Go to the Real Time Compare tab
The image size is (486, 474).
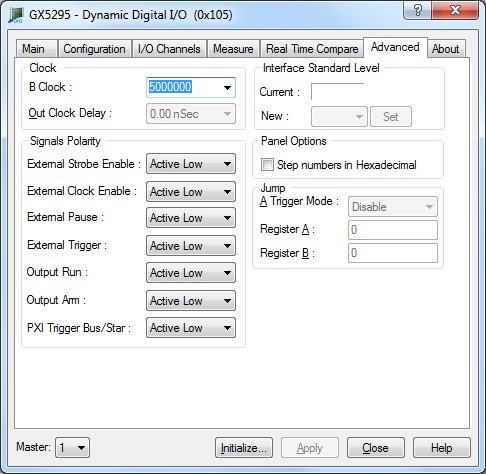point(312,49)
